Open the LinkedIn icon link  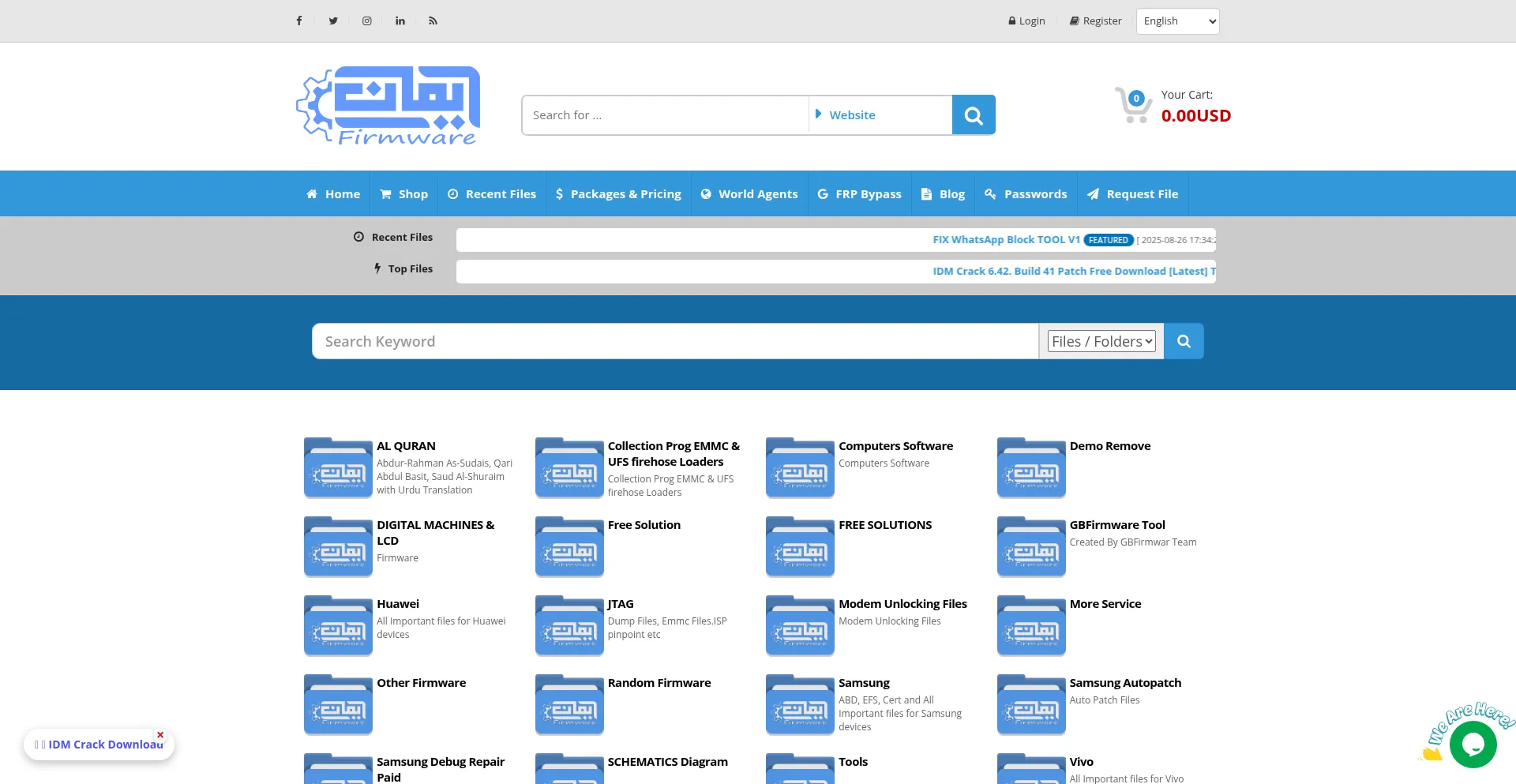pyautogui.click(x=400, y=21)
